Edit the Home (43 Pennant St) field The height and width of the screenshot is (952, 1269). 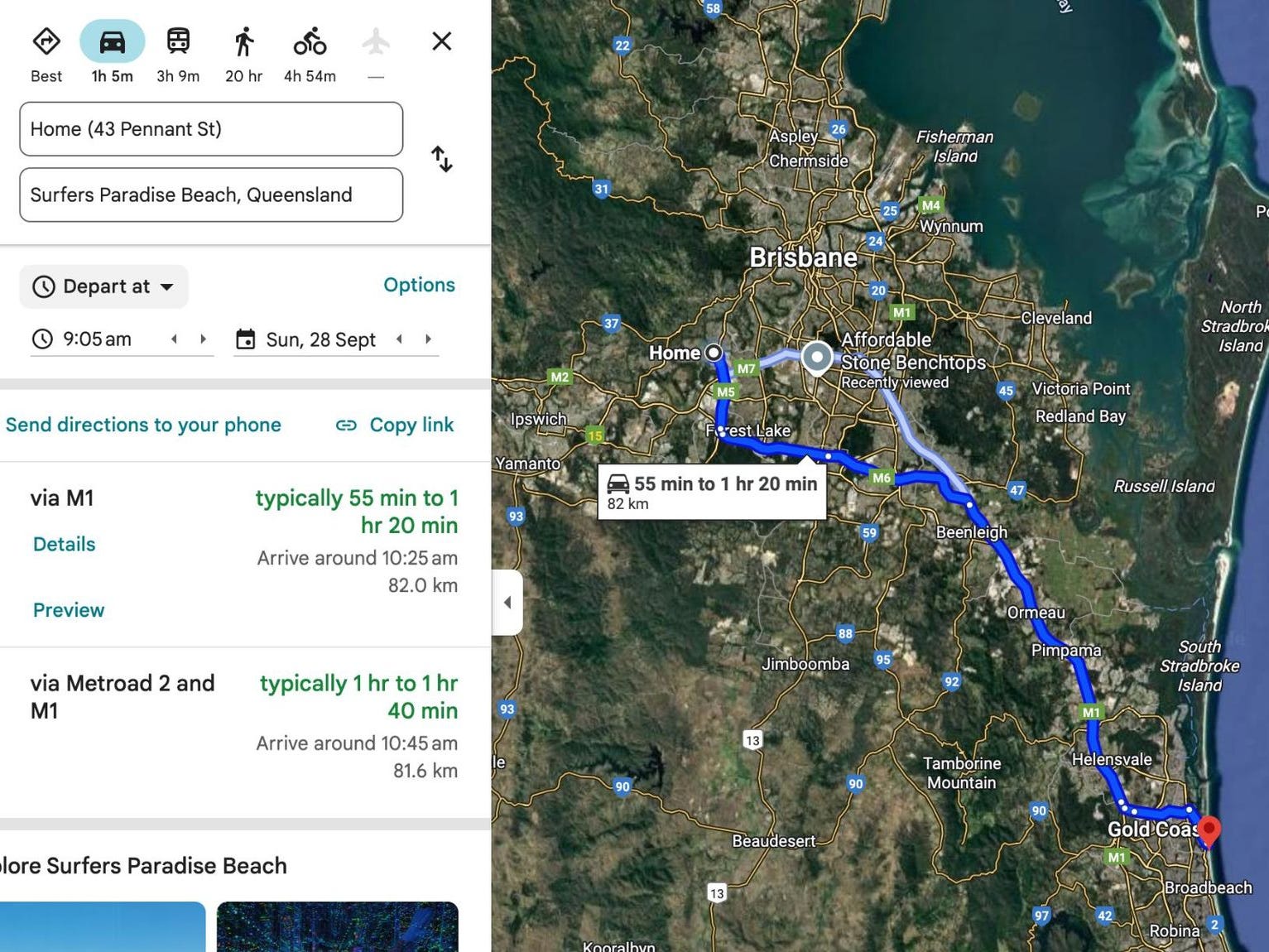click(211, 129)
